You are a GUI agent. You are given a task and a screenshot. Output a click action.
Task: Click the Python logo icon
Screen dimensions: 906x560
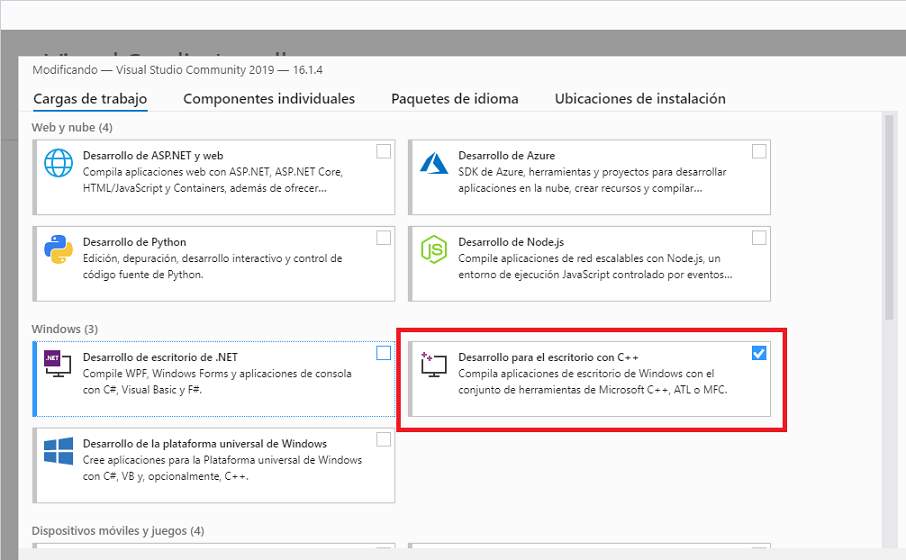pos(58,249)
